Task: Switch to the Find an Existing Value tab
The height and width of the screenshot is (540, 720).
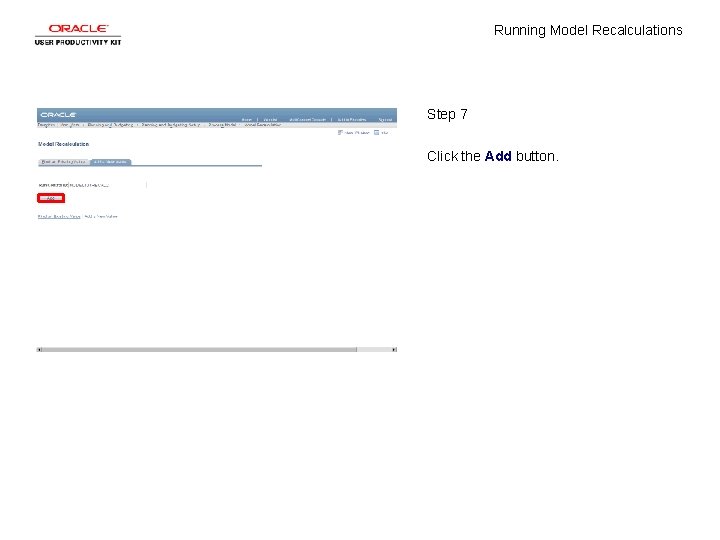Action: click(x=63, y=162)
